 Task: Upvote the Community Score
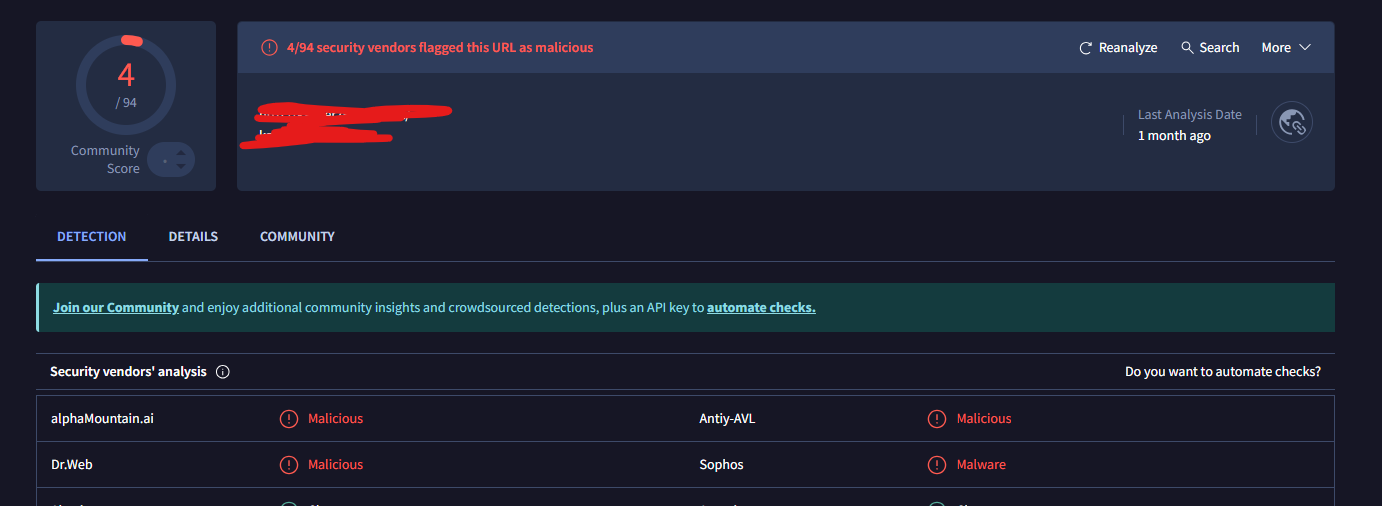point(181,153)
